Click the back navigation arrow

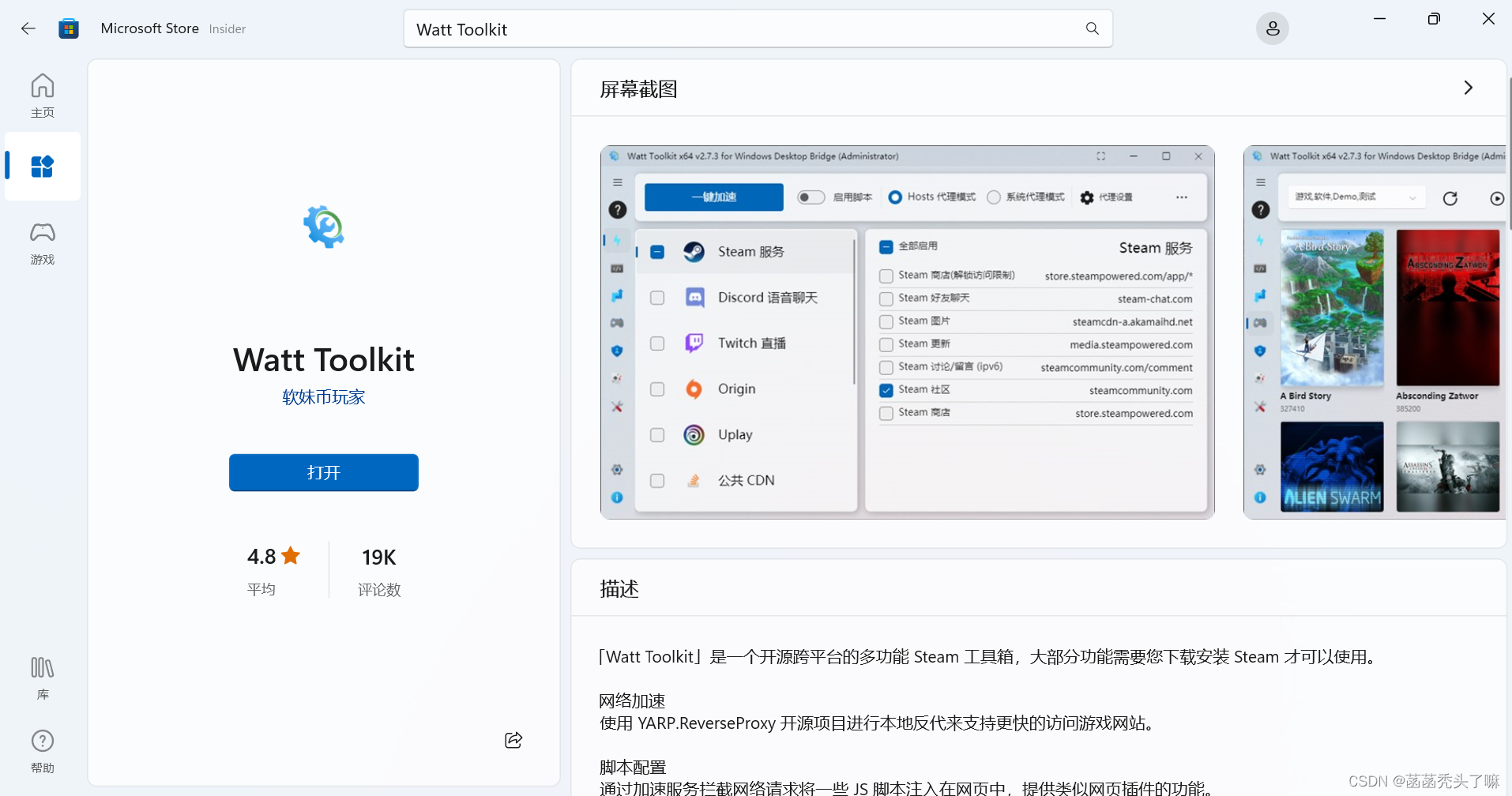pos(28,28)
